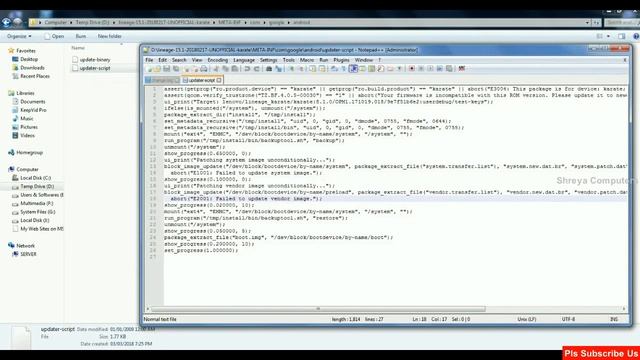Open Find with the binoculars icon
This screenshot has width=640, height=360.
point(269,69)
